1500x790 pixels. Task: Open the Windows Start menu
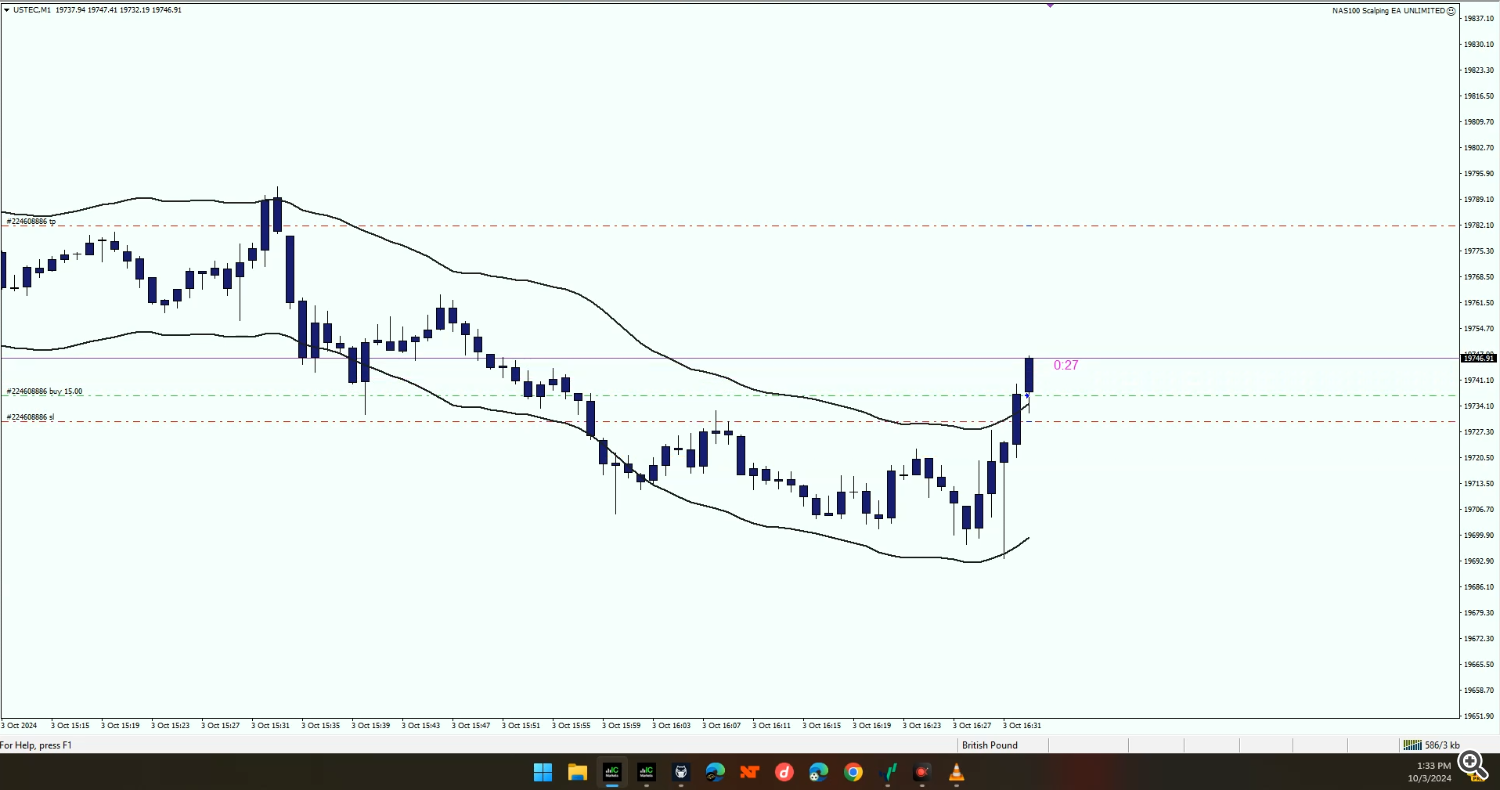(x=543, y=772)
